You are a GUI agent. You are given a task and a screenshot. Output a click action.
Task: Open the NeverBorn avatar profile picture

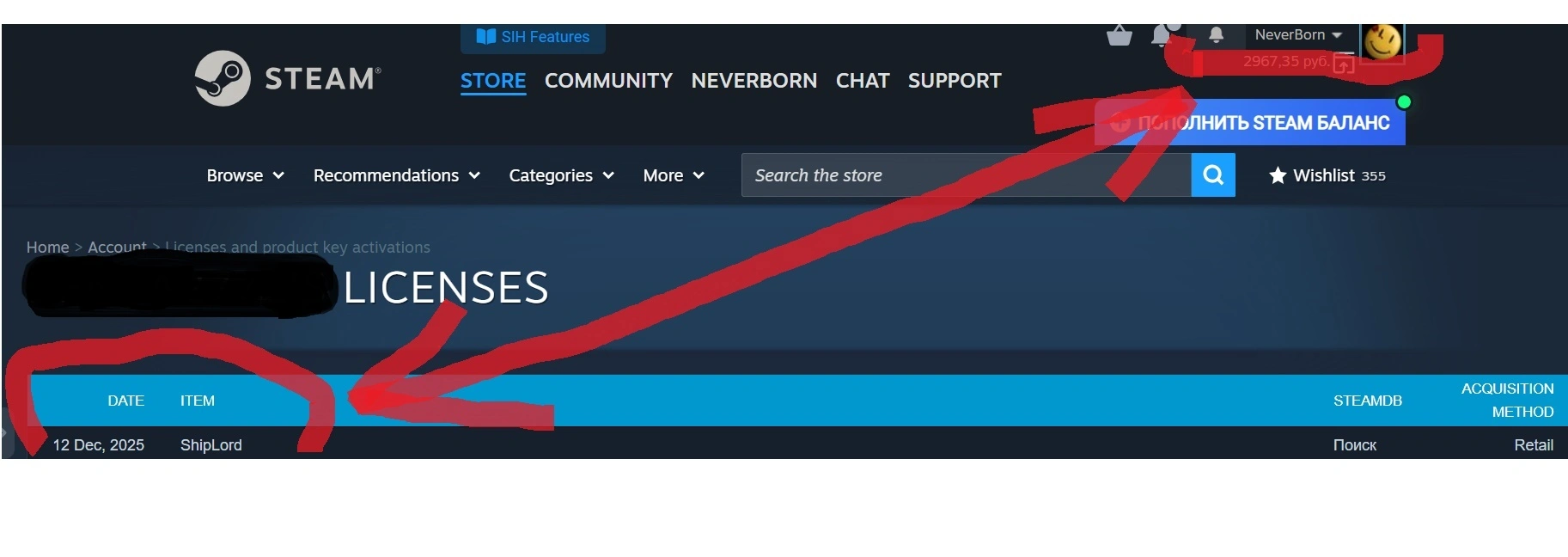[x=1382, y=42]
